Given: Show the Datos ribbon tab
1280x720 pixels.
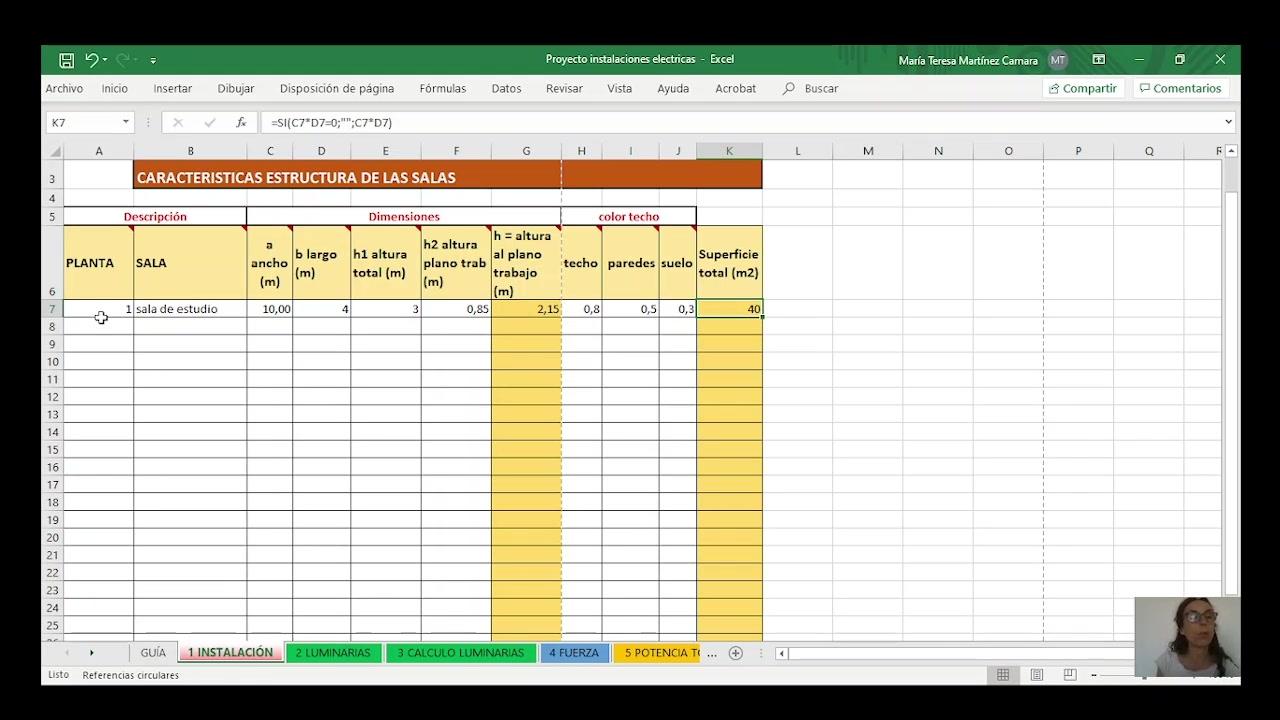Looking at the screenshot, I should point(506,88).
